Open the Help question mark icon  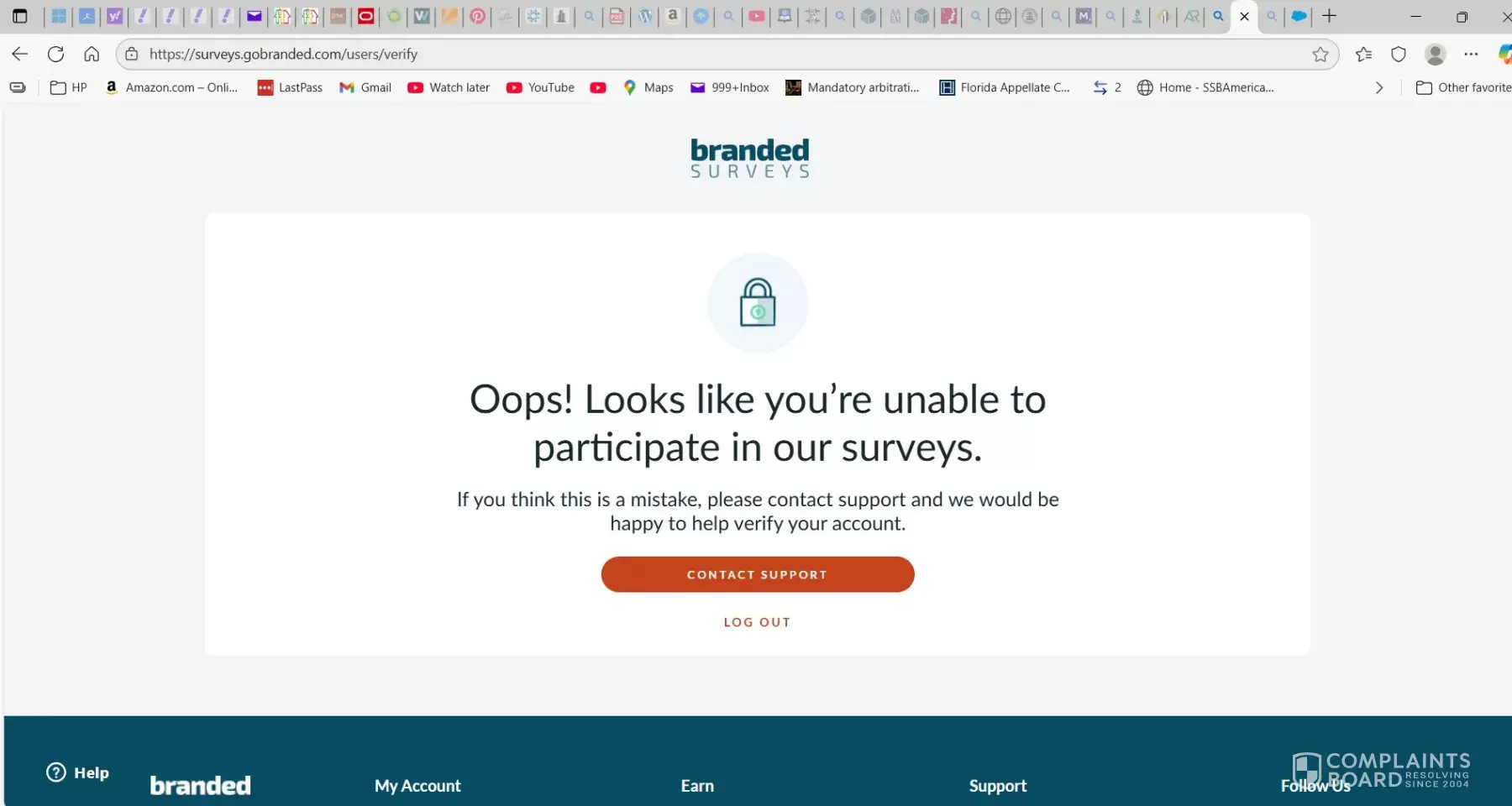[x=56, y=772]
